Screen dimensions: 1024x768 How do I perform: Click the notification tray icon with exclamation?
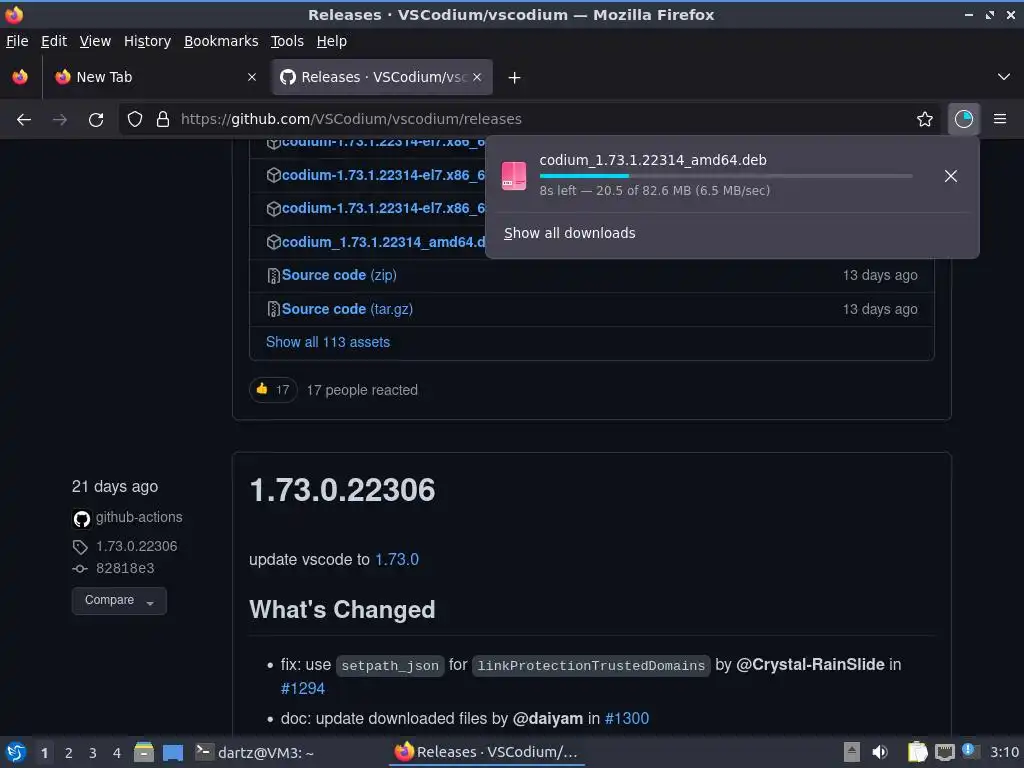[x=970, y=751]
